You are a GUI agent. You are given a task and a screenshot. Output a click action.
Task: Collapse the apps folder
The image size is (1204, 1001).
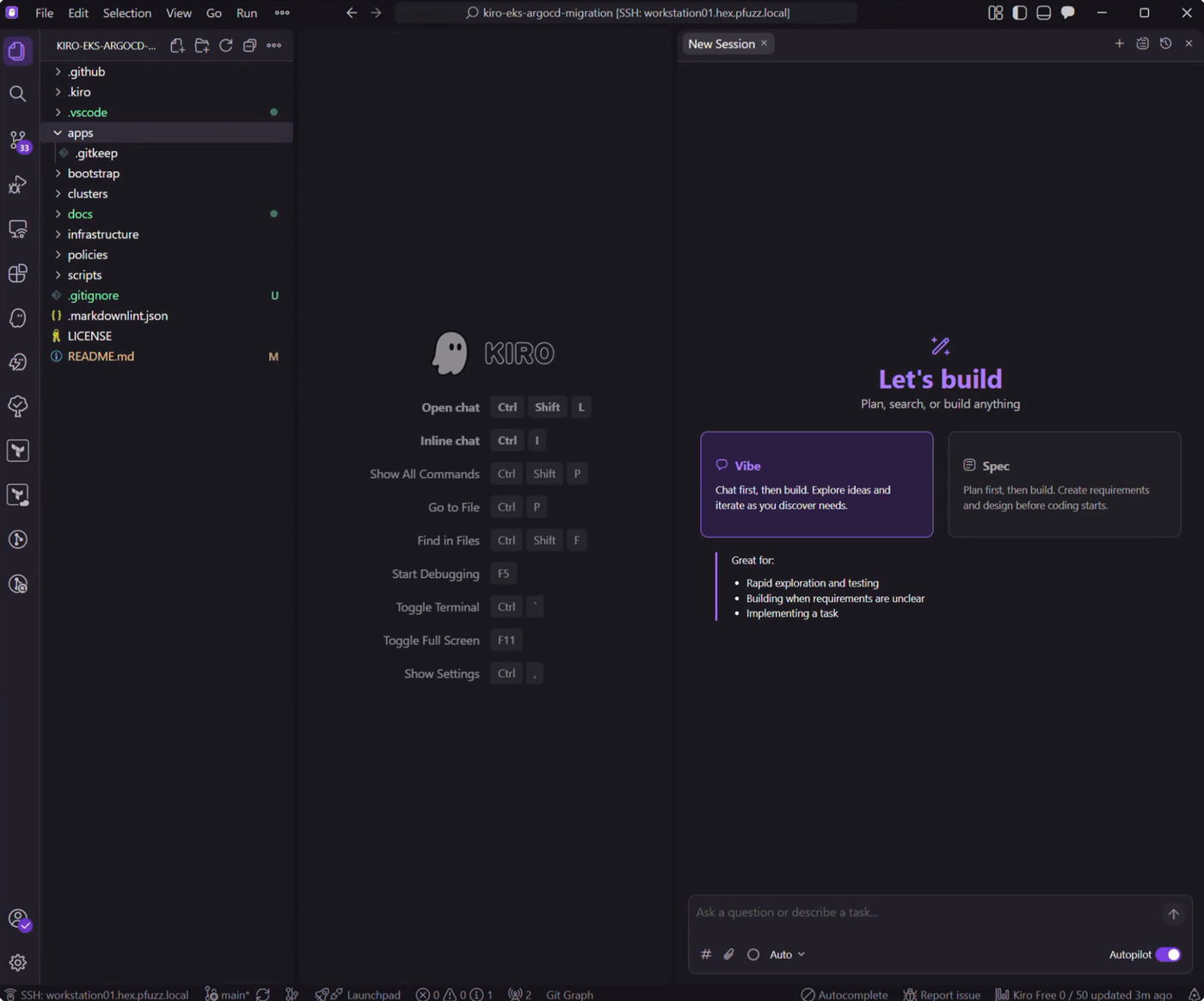click(x=168, y=132)
